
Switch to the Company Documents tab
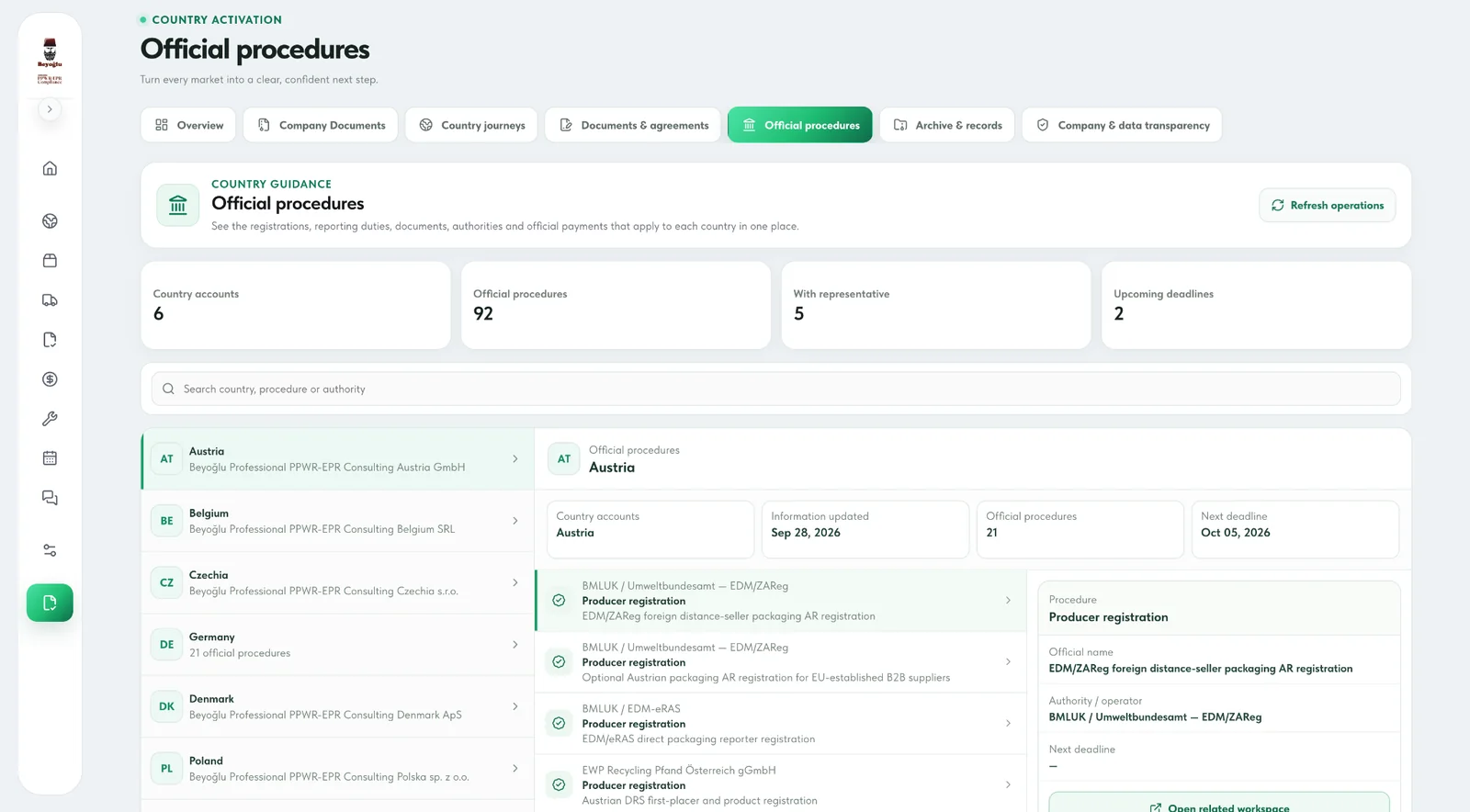coord(321,125)
